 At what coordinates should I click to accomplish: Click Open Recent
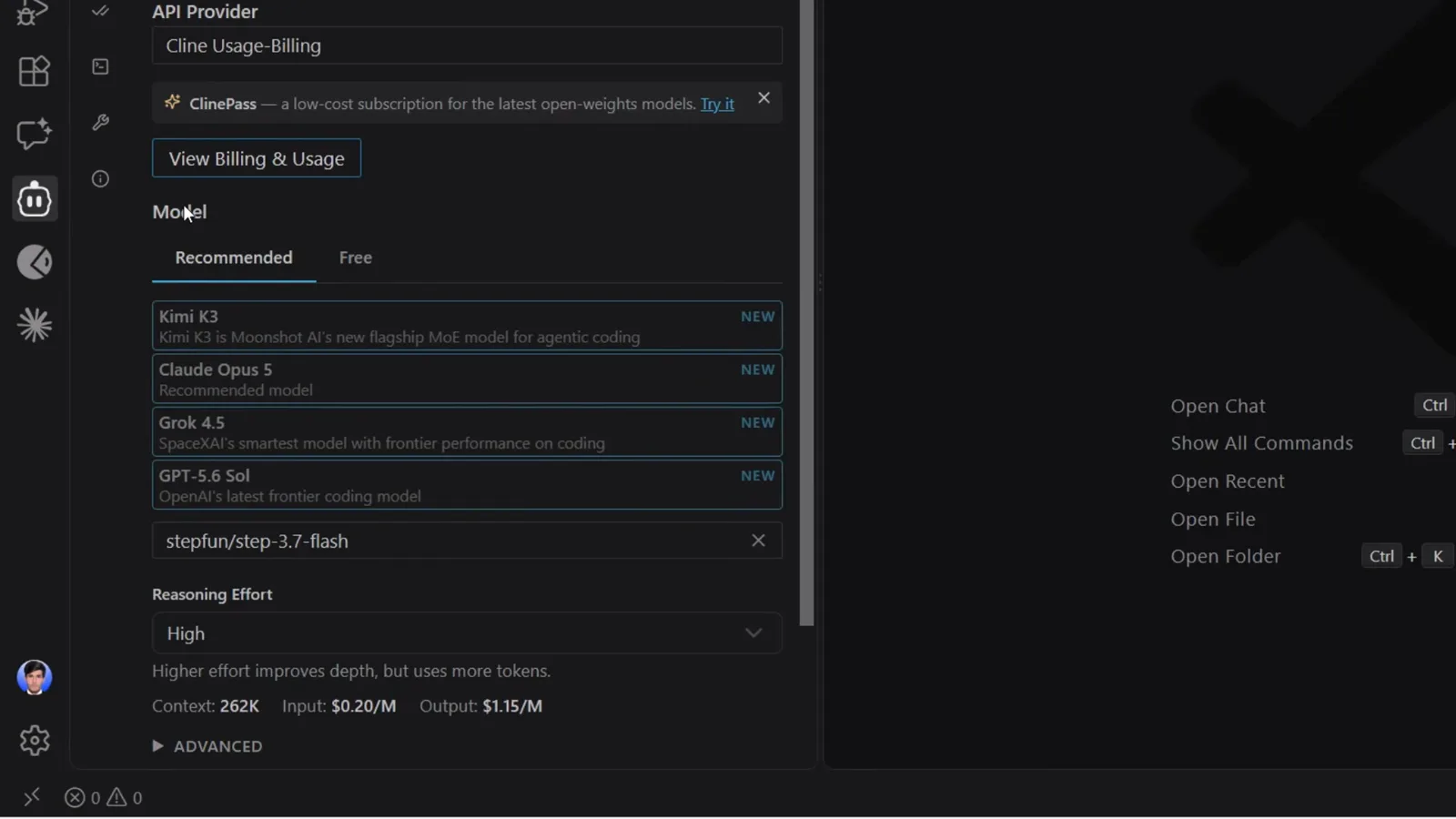click(1228, 481)
